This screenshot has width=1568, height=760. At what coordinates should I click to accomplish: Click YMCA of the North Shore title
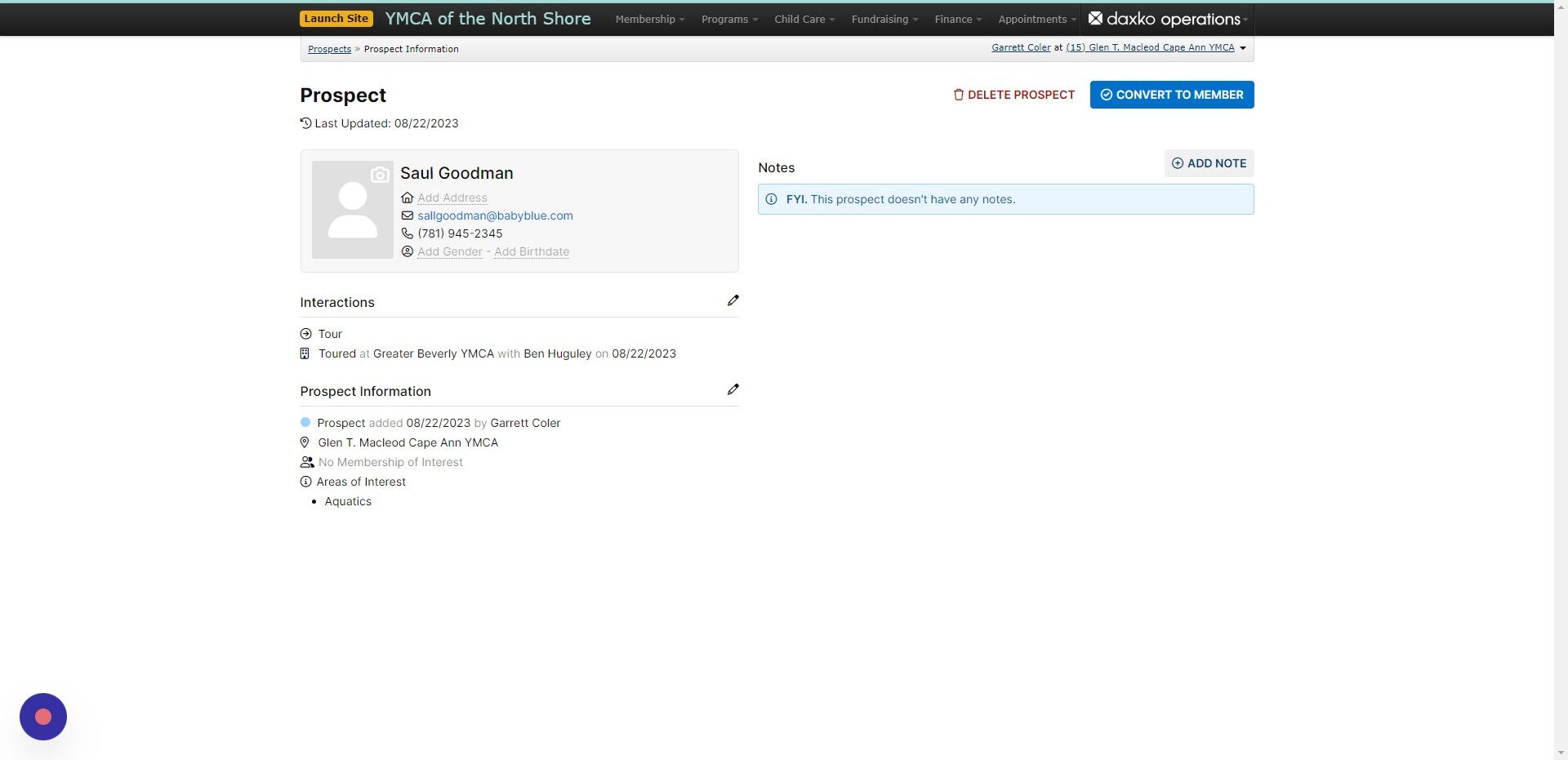(488, 19)
